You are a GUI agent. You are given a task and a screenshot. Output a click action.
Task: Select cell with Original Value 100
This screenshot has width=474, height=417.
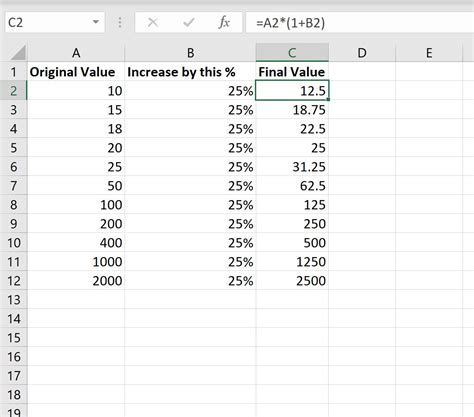(76, 205)
